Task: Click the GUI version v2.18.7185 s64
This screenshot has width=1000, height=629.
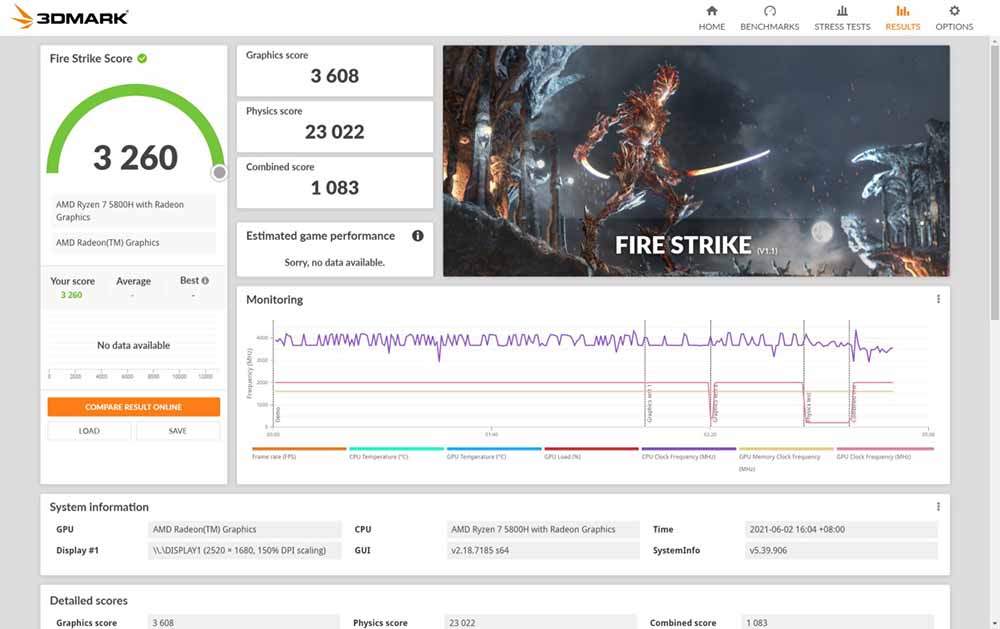Action: tap(543, 551)
